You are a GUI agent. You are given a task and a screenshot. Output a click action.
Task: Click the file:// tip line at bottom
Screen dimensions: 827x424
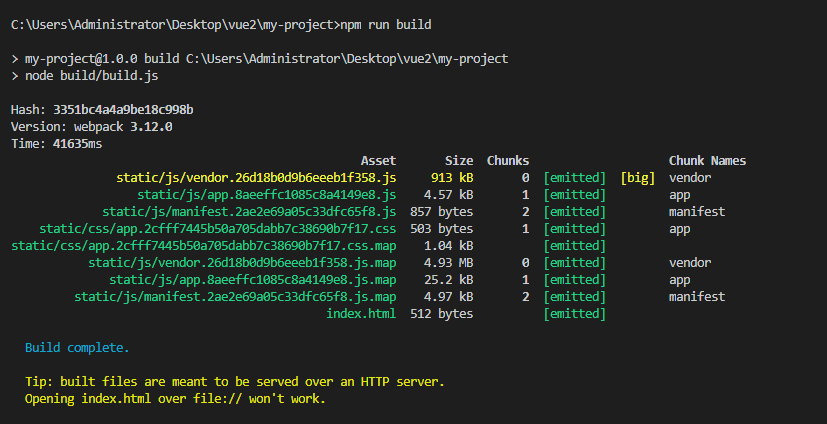175,399
